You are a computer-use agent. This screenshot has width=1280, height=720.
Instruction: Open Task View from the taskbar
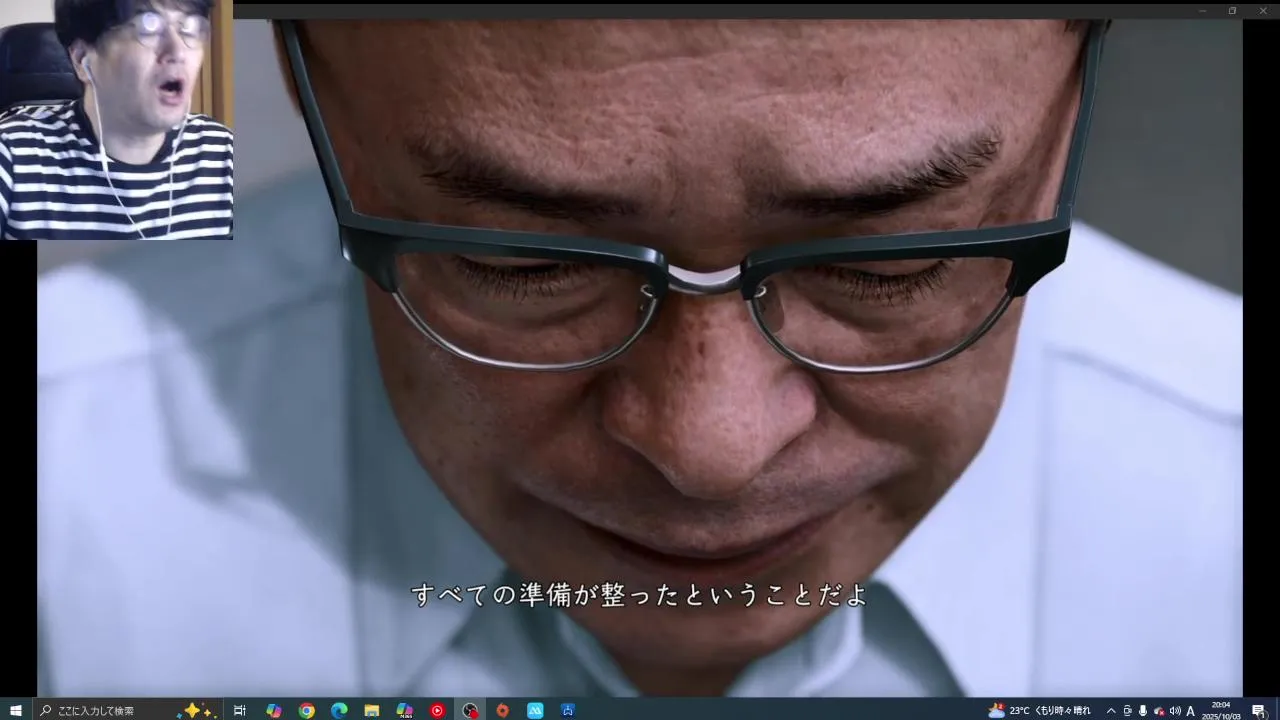coord(240,710)
